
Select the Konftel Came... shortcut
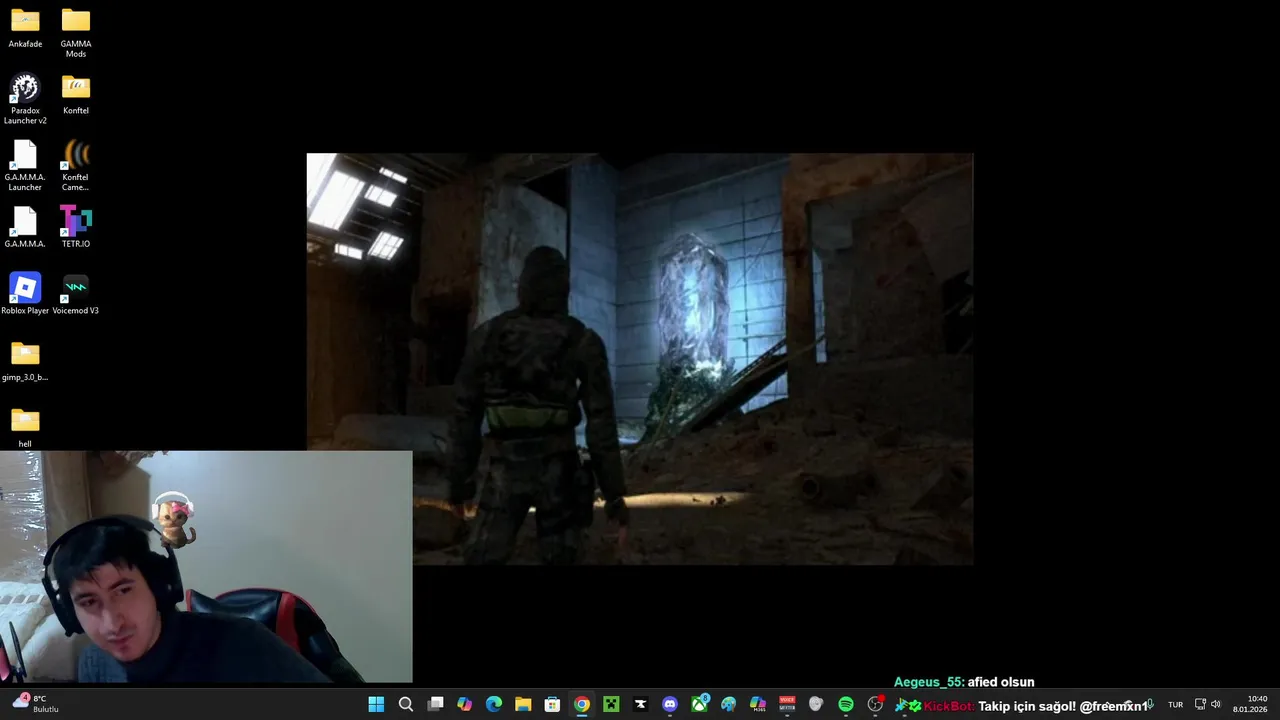coord(76,165)
